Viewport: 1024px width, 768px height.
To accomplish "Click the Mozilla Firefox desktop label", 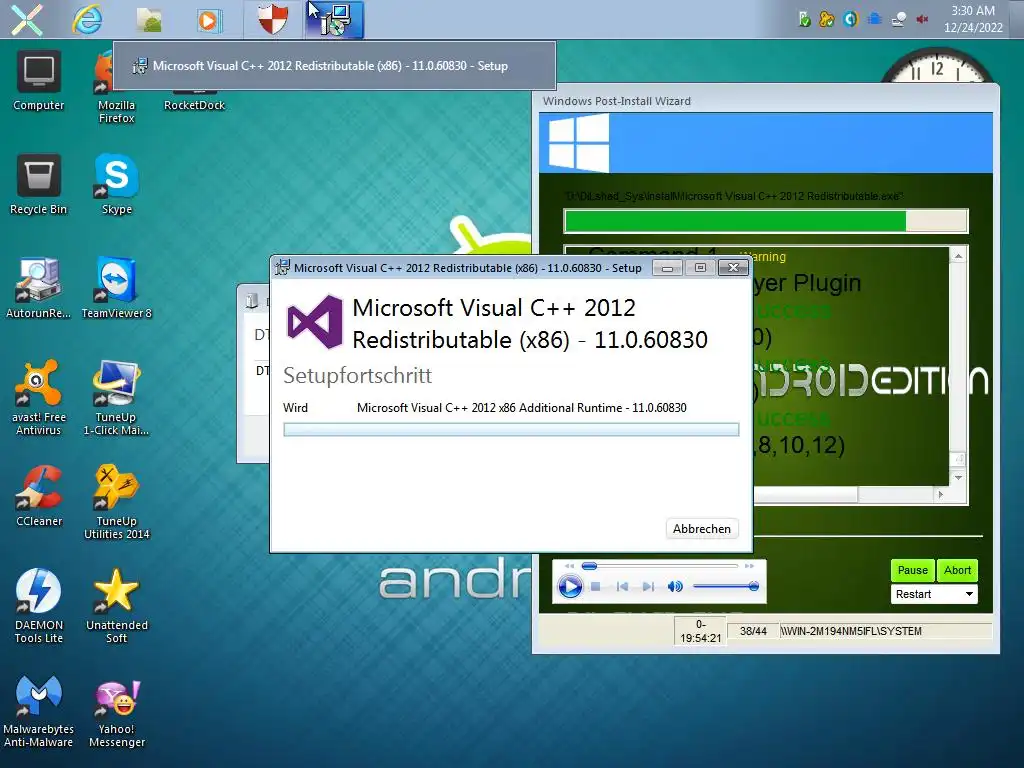I will click(x=116, y=112).
